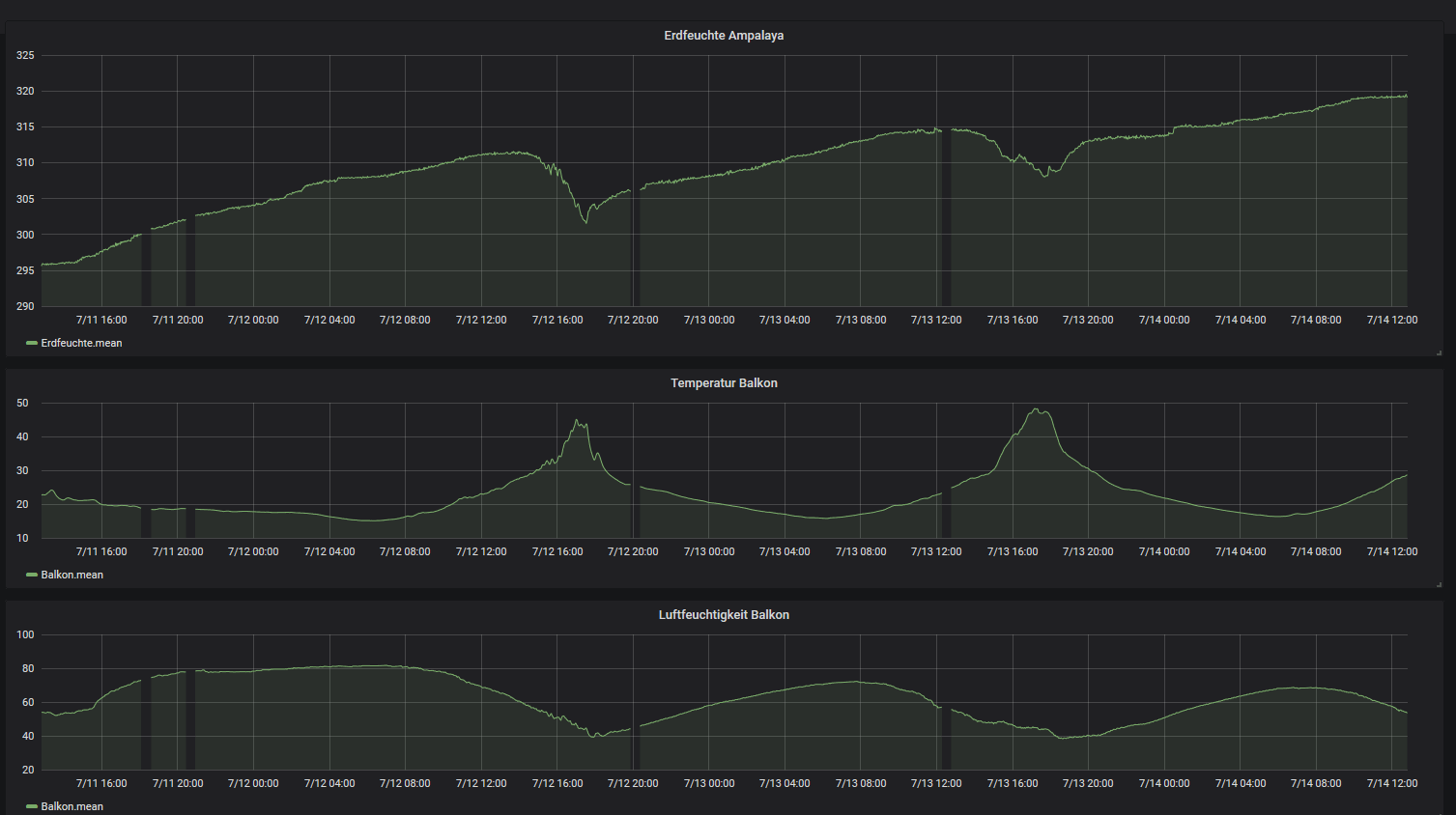1456x815 pixels.
Task: Click the 7/11 20:00 data gap in the humidity graph
Action: [x=190, y=718]
